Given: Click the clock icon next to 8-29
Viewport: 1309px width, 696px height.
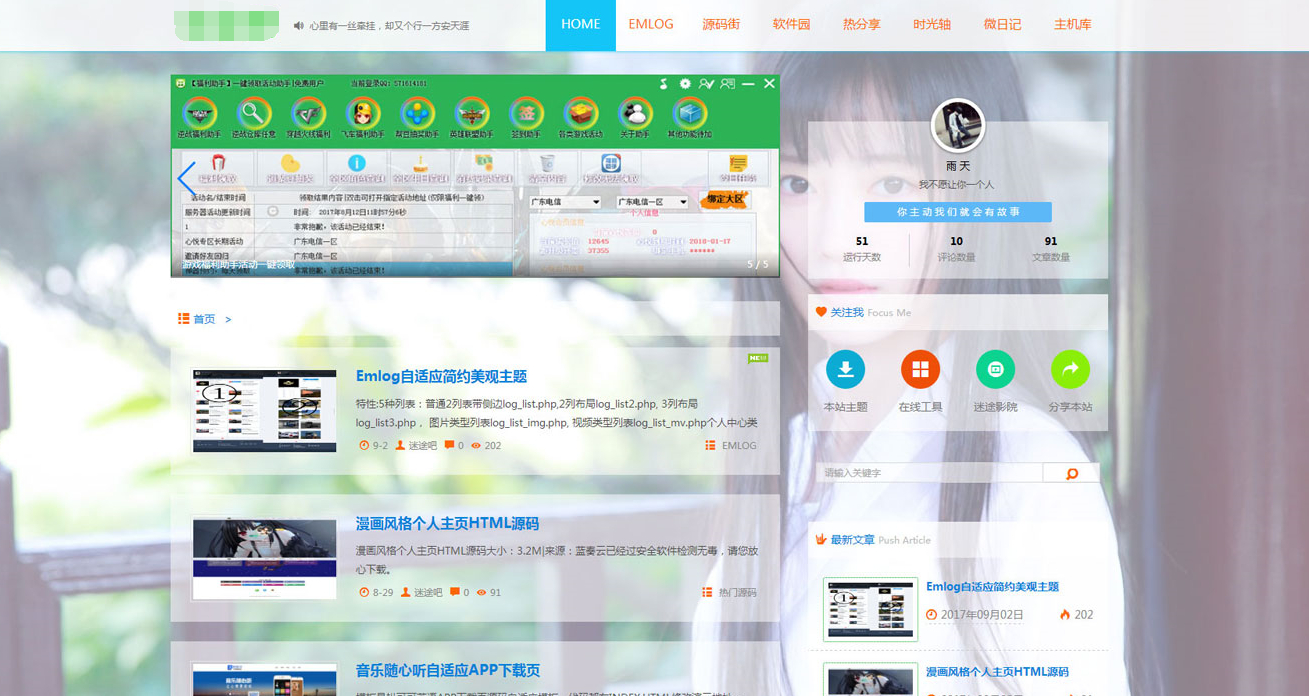Looking at the screenshot, I should point(364,593).
